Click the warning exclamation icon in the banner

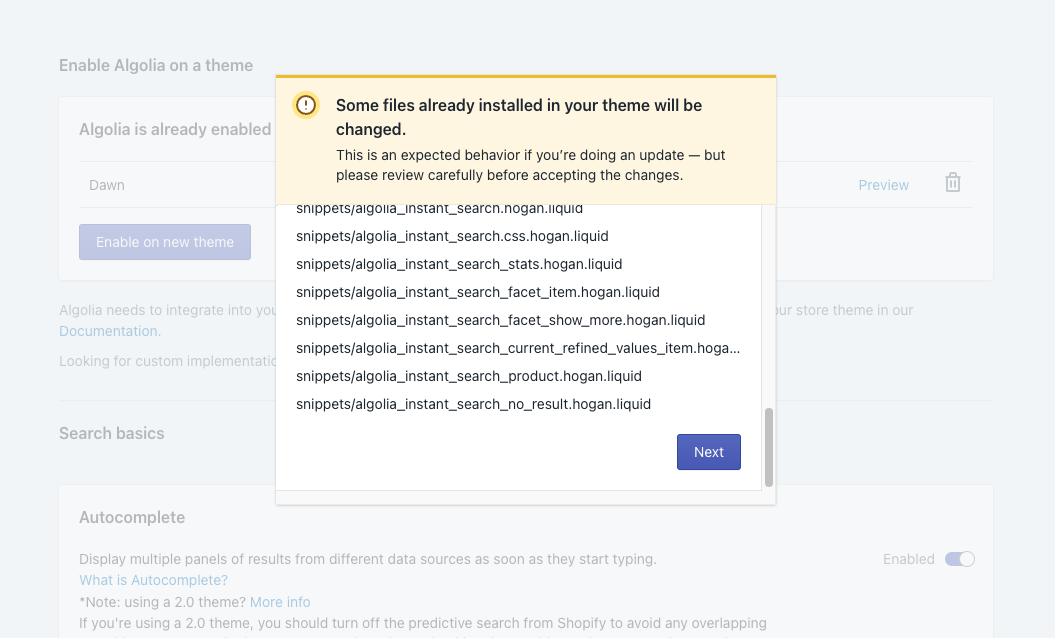305,105
